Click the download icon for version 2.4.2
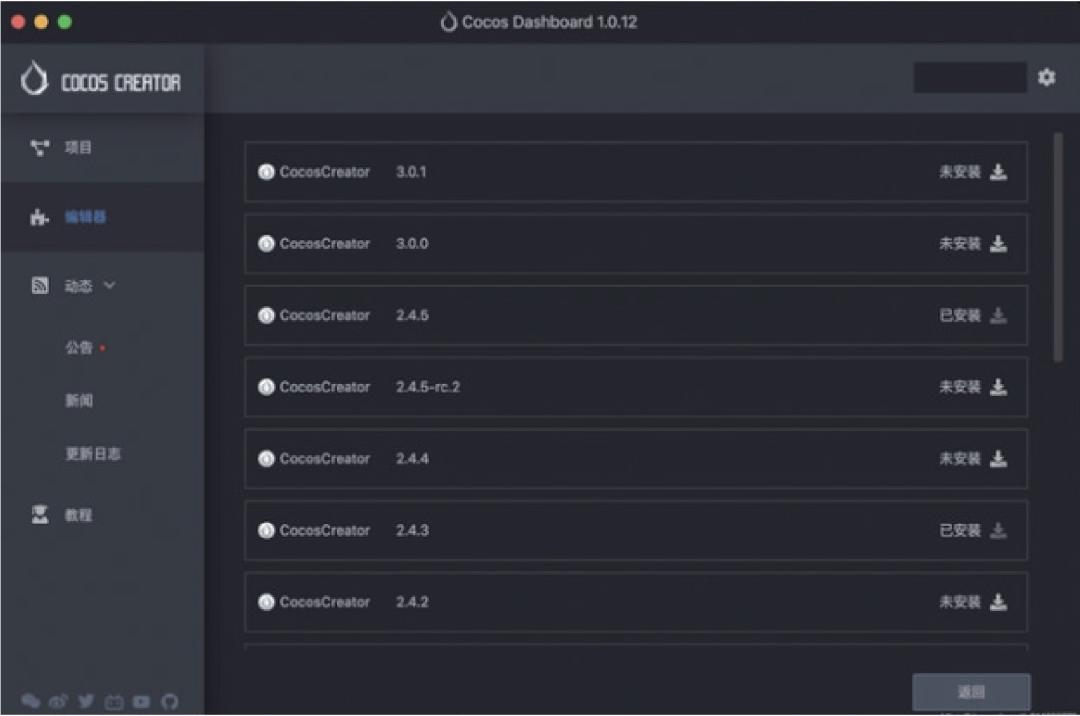1080x716 pixels. [x=998, y=602]
